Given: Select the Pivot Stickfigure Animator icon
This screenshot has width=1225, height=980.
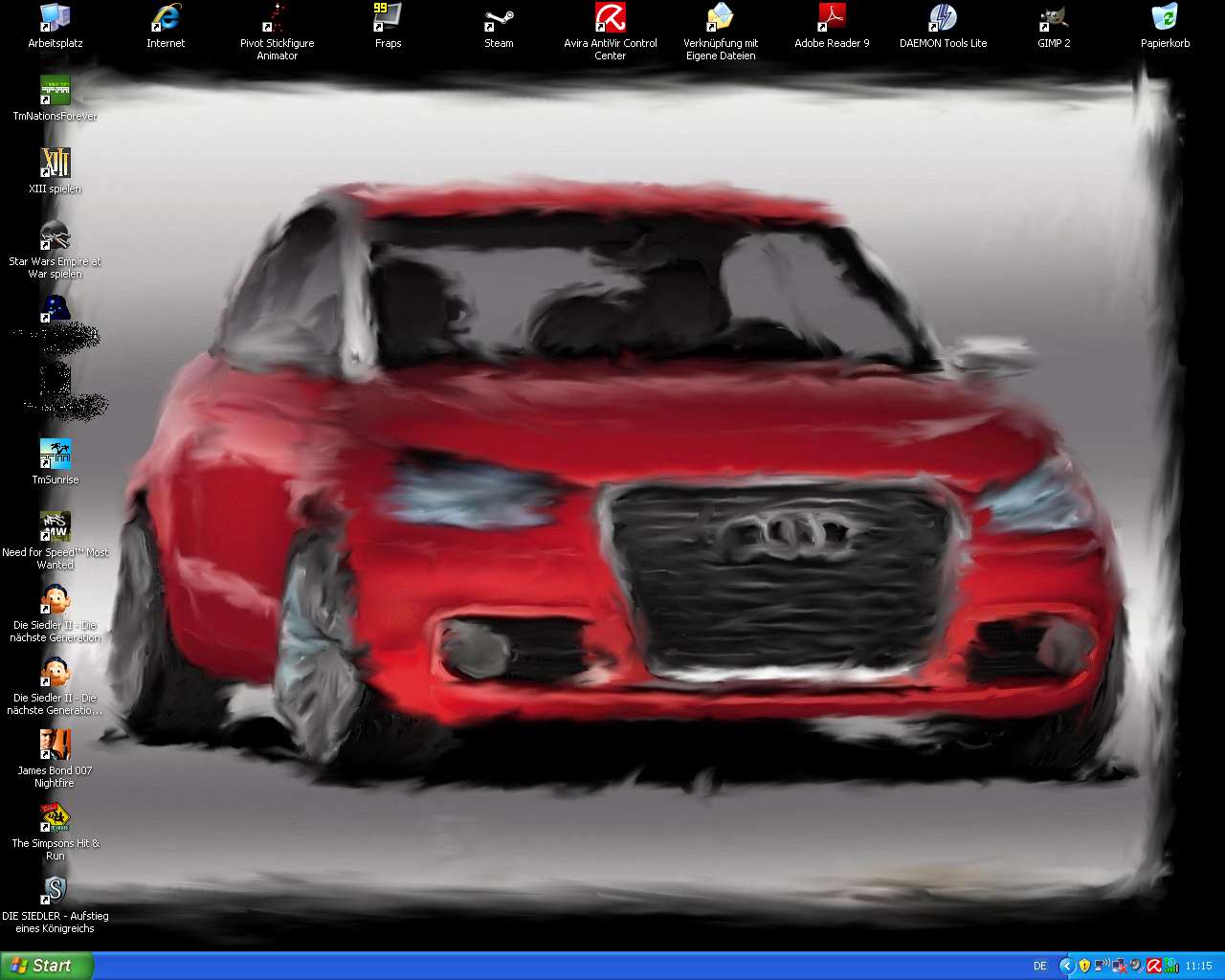Looking at the screenshot, I should 277,18.
